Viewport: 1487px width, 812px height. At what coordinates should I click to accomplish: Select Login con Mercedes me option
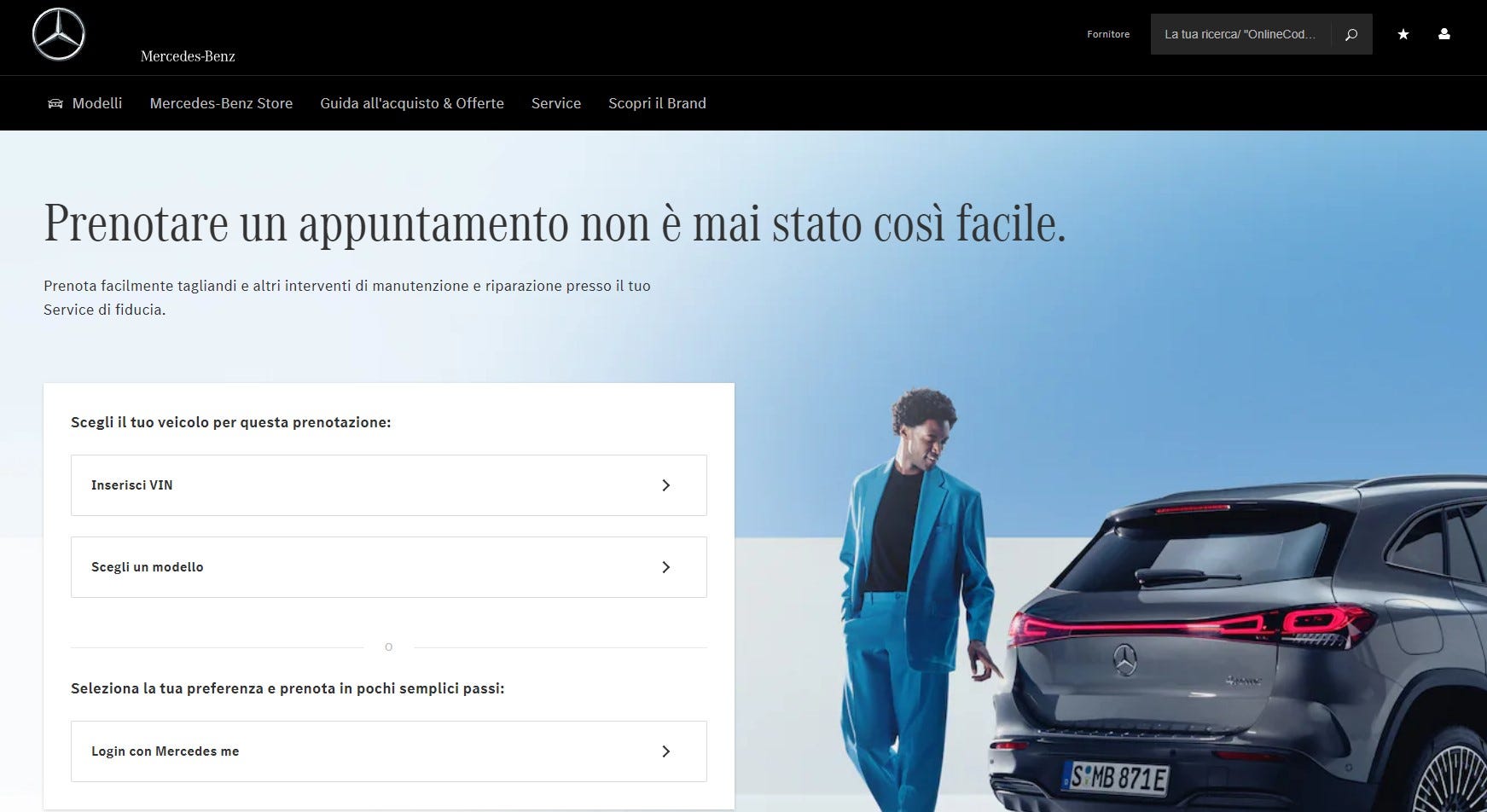pyautogui.click(x=389, y=751)
